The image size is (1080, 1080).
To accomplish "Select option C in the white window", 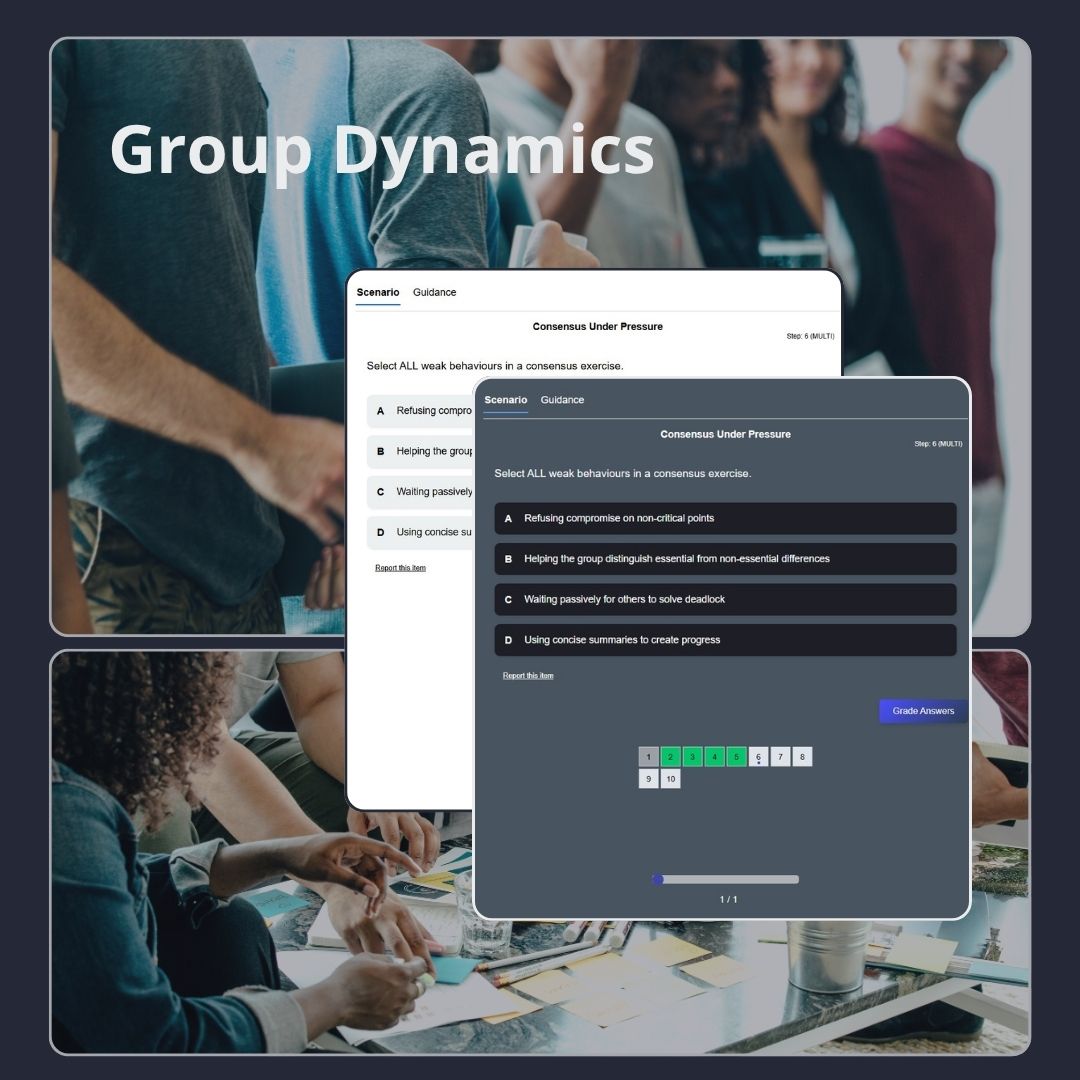I will [420, 492].
